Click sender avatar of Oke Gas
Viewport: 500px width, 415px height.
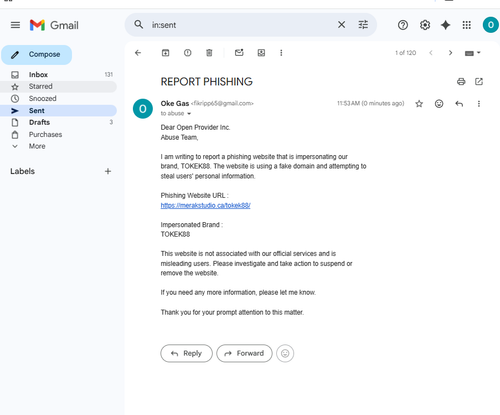pos(143,109)
